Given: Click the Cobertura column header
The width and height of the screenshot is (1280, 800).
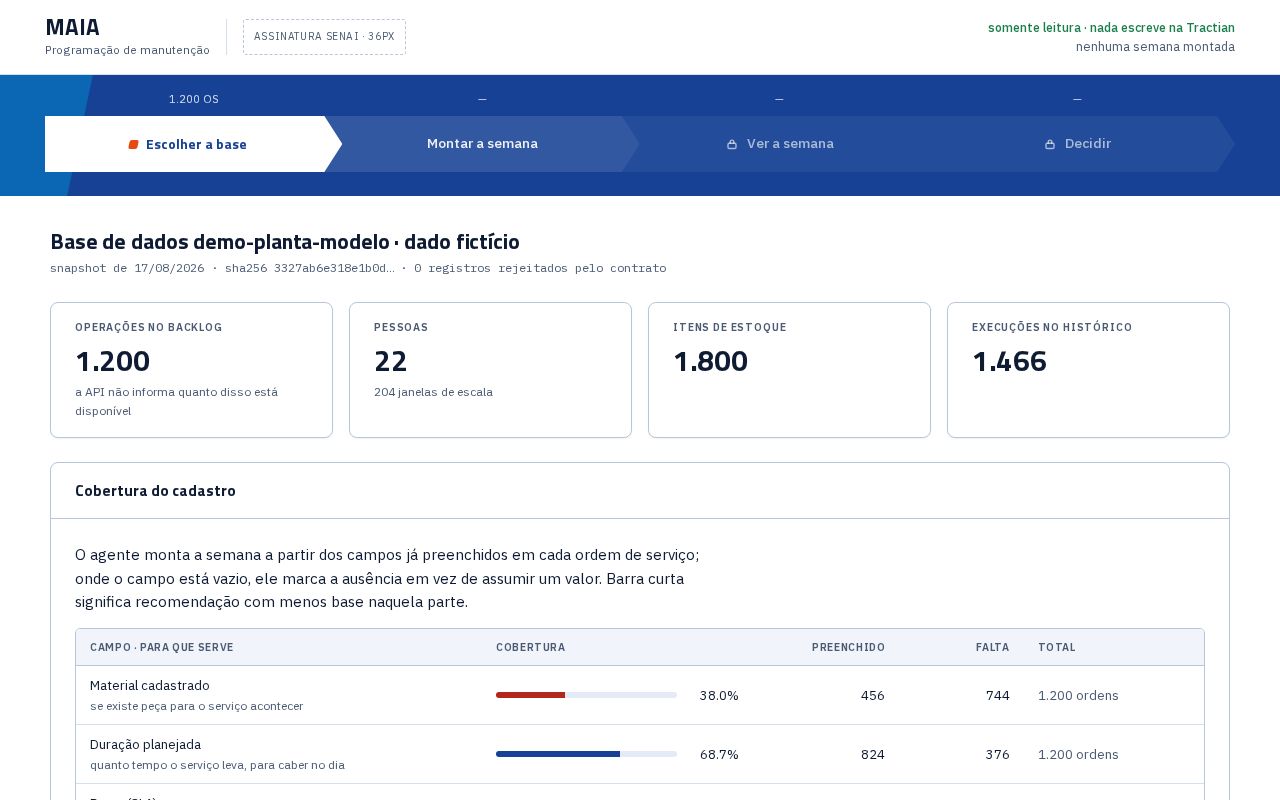Looking at the screenshot, I should point(530,647).
